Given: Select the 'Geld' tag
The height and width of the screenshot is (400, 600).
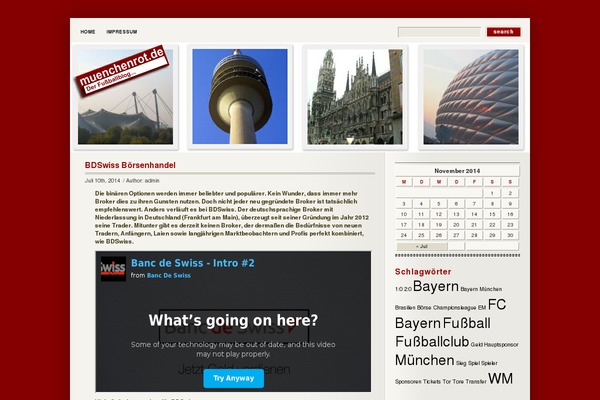Looking at the screenshot, I should click(x=476, y=344).
